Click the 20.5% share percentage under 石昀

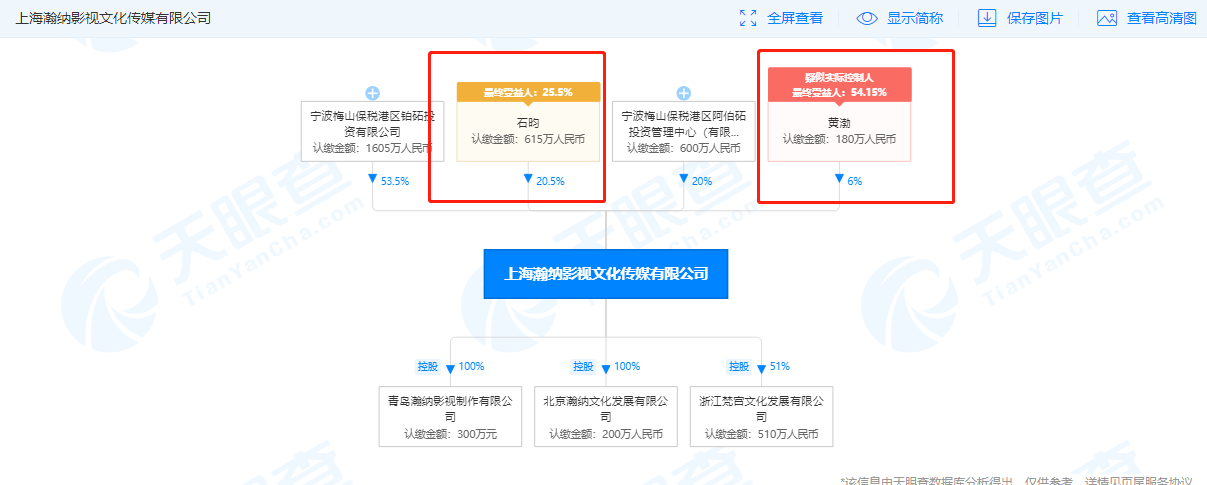pos(550,181)
